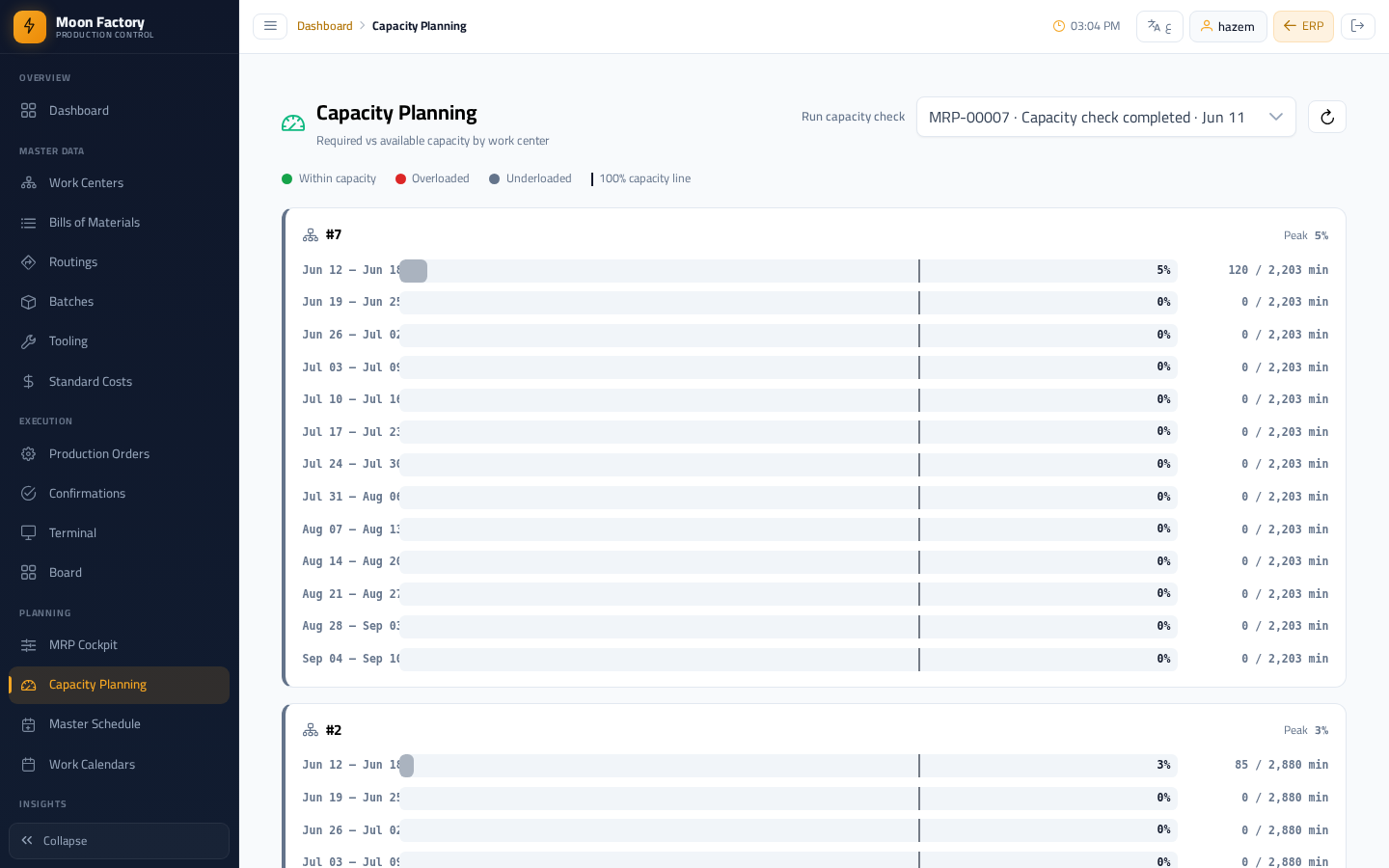
Task: Select Master Schedule in sidebar
Action: [120, 724]
